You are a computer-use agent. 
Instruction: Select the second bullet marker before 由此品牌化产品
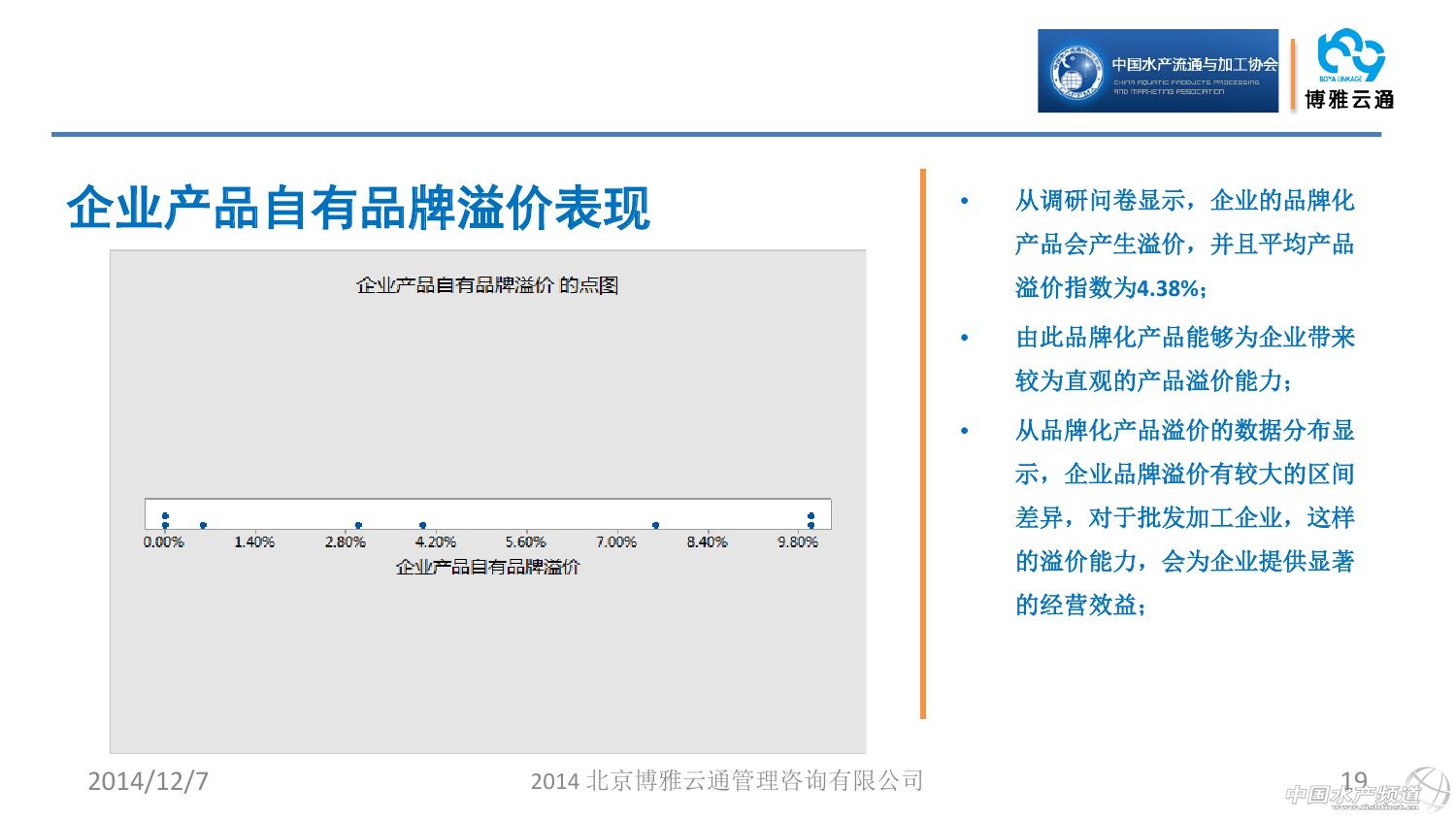(x=964, y=339)
